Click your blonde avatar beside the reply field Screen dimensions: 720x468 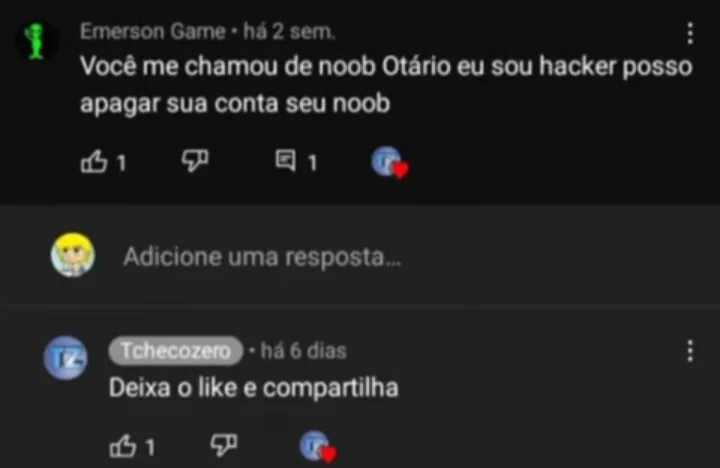click(x=73, y=255)
